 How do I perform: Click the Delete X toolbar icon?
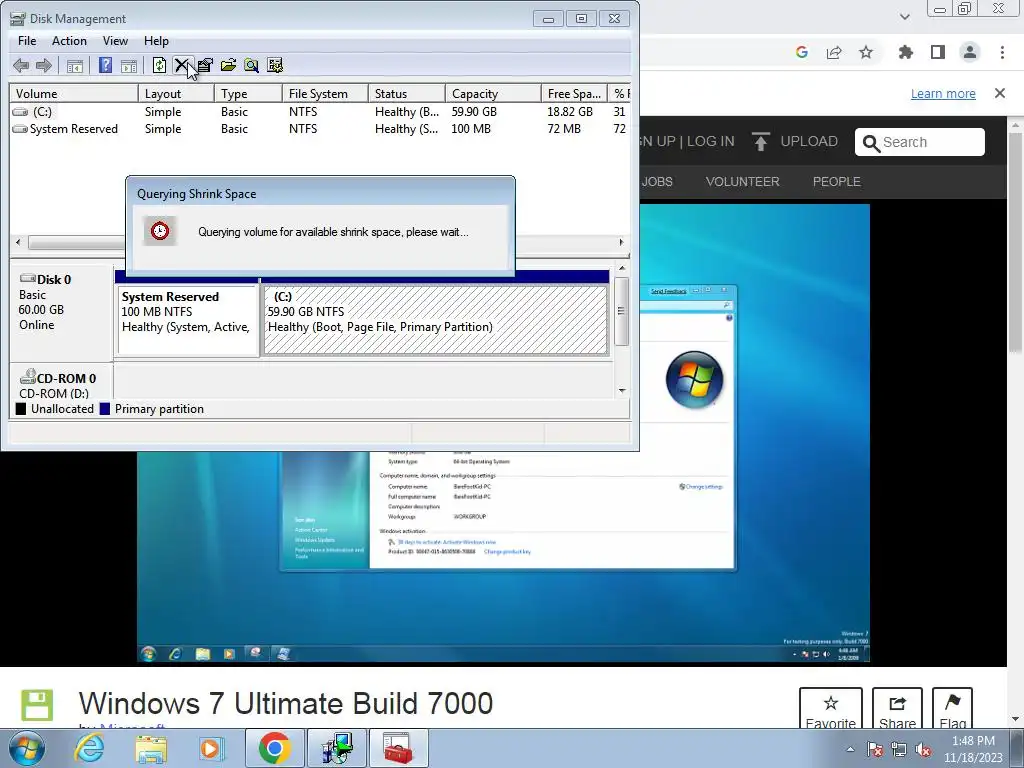[181, 65]
